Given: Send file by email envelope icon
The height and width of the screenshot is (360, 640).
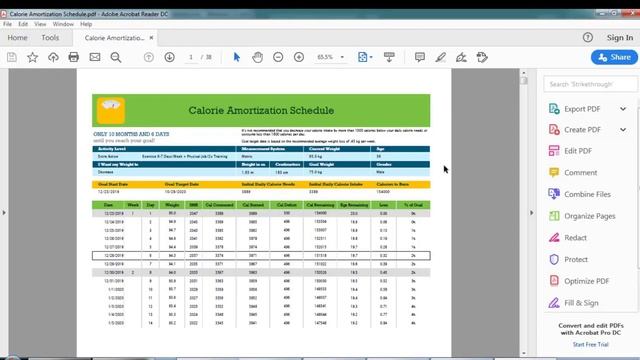Looking at the screenshot, I should (x=95, y=57).
